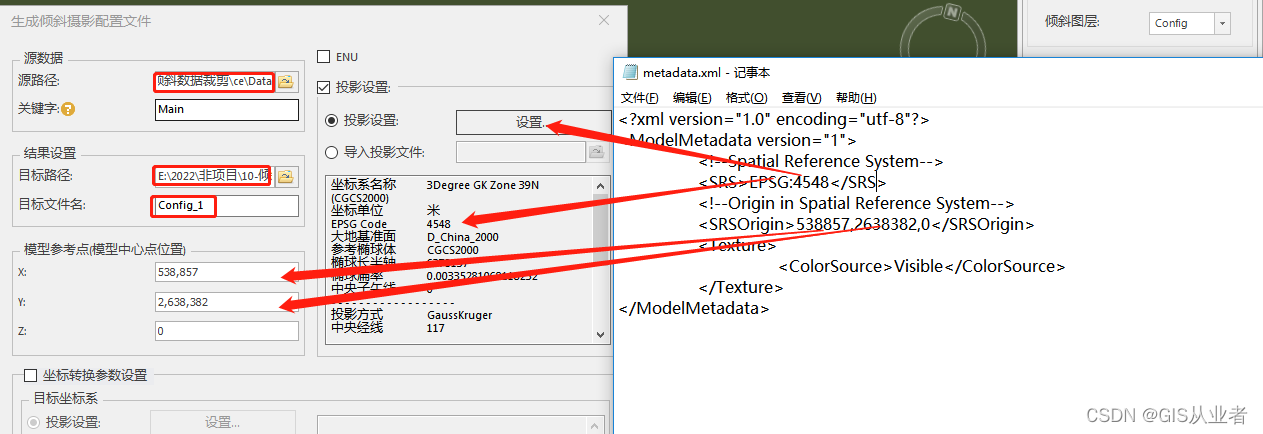Click the keyword help question mark icon
This screenshot has width=1263, height=434.
68,110
